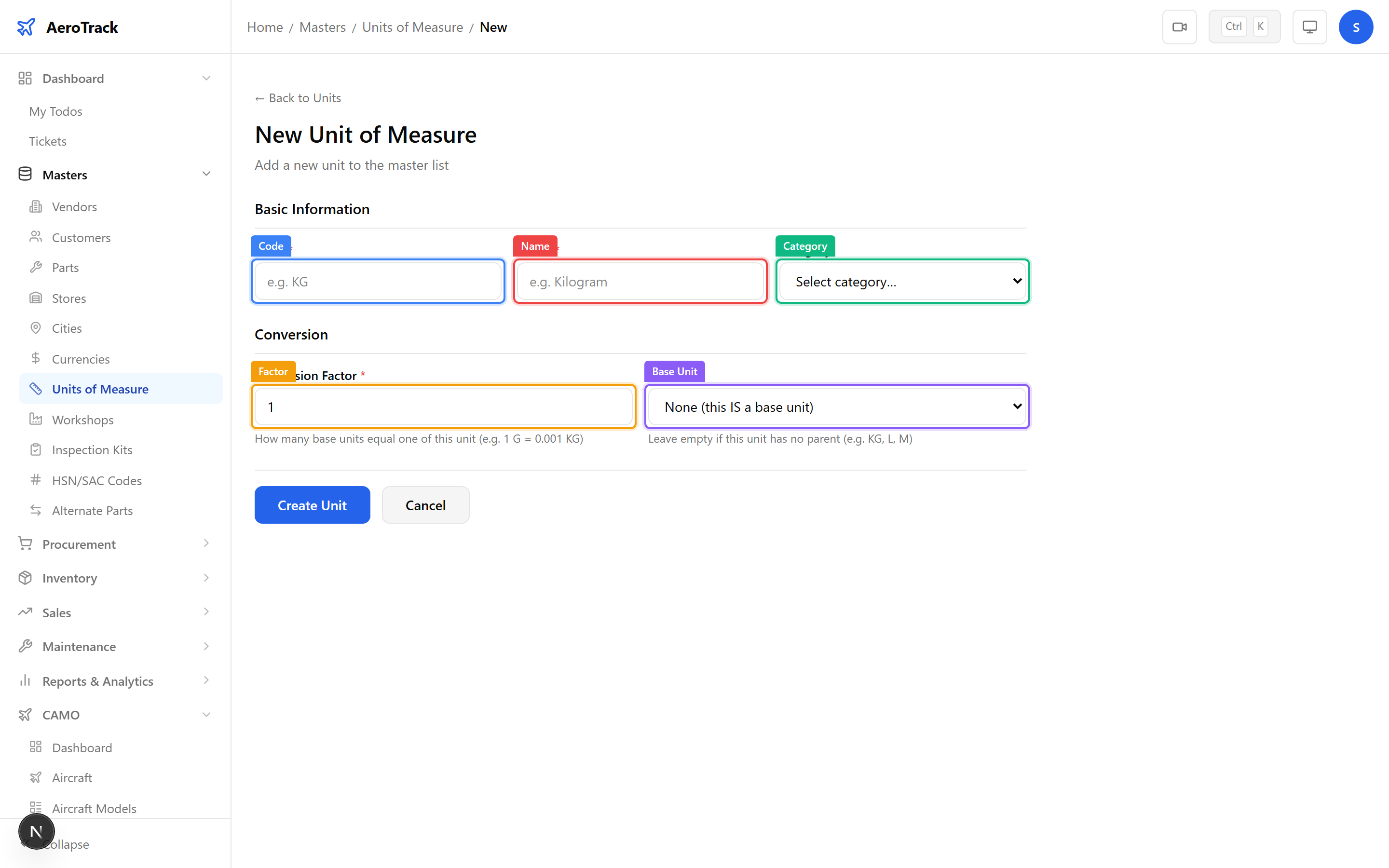Screen dimensions: 1389x868
Task: Open the screen recorder camera icon
Action: (1180, 27)
